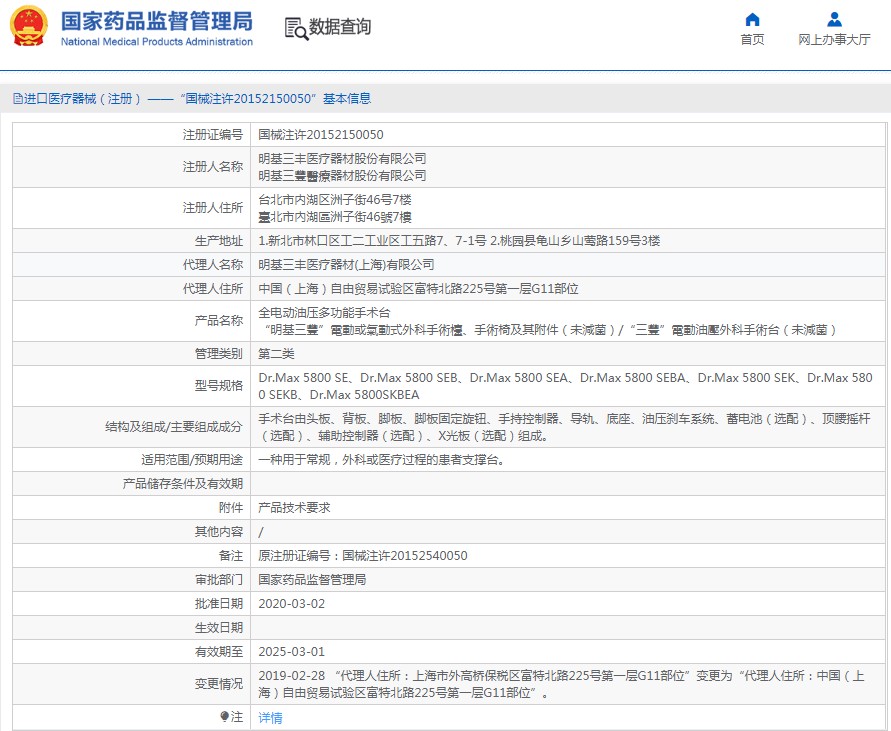Image resolution: width=891 pixels, height=731 pixels.
Task: Click 原注册证编号：国械注许20152540050 remark
Action: [x=363, y=556]
